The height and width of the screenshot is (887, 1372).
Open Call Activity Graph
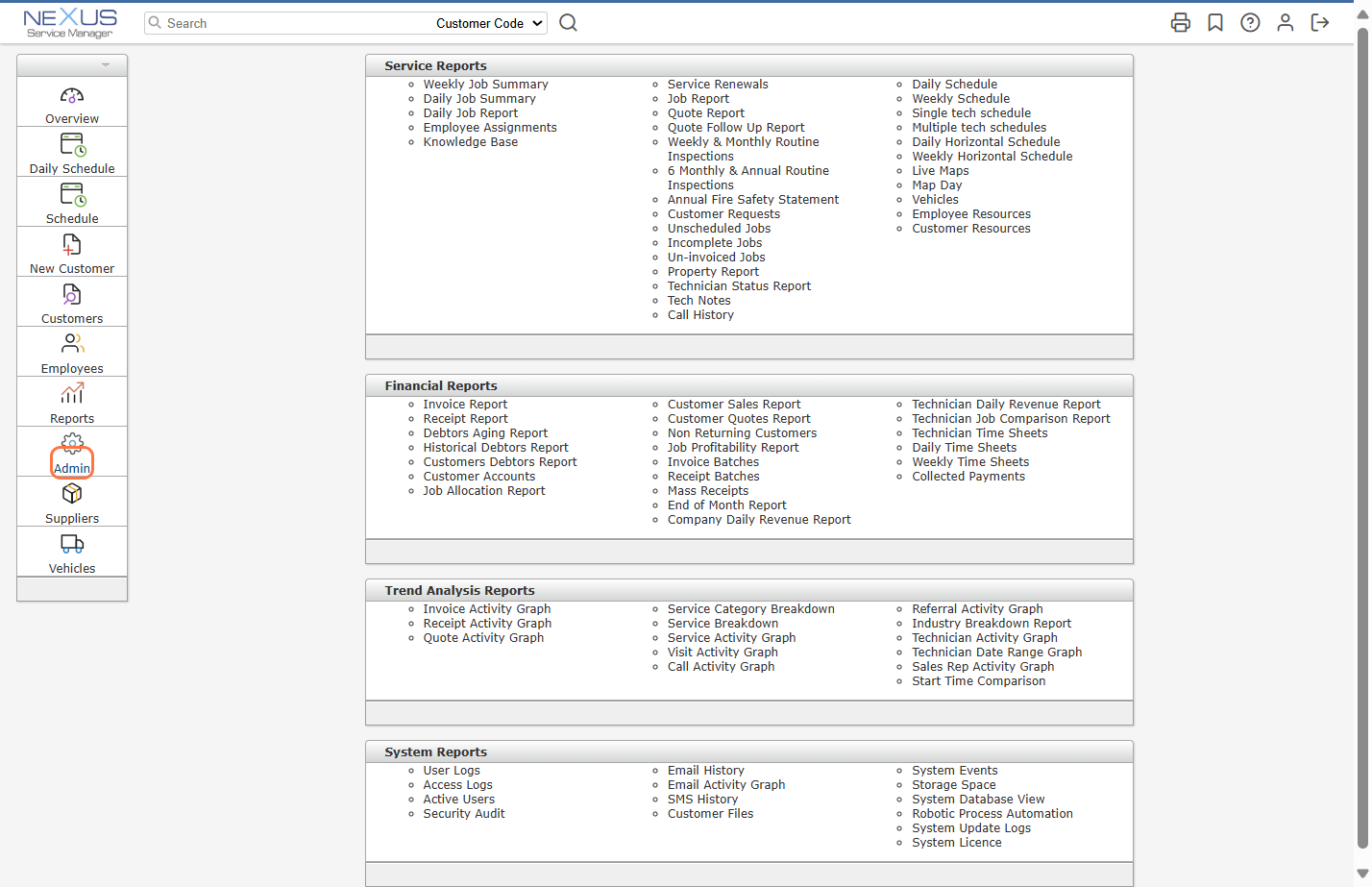pos(721,667)
